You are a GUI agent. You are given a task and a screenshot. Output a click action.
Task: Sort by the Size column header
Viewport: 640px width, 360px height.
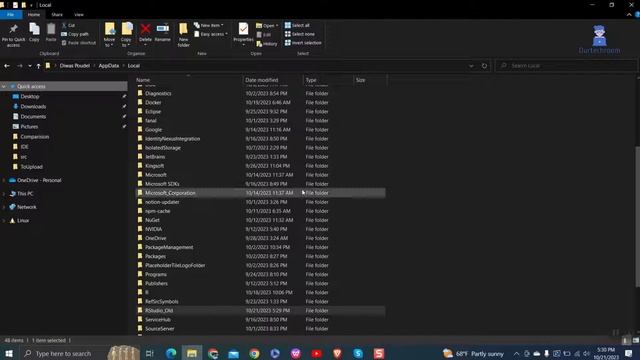click(x=370, y=80)
